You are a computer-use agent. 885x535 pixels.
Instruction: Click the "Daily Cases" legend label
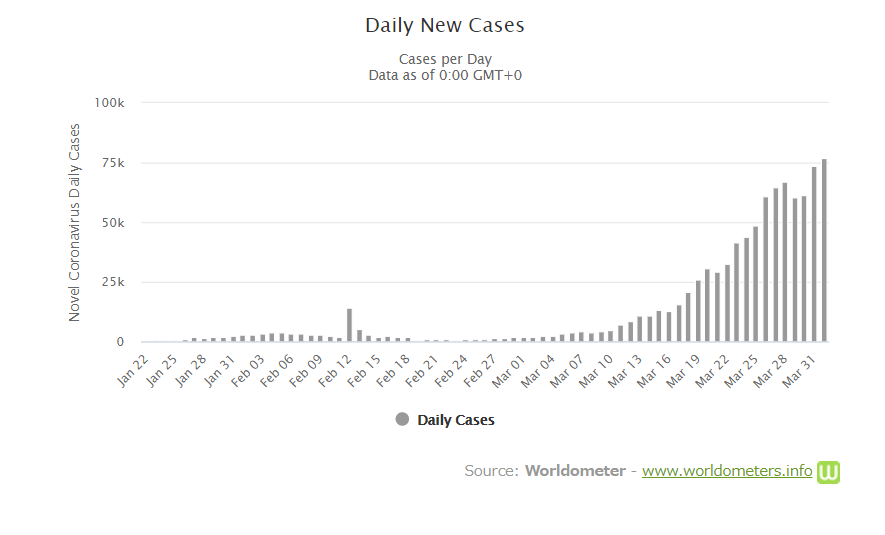coord(455,420)
